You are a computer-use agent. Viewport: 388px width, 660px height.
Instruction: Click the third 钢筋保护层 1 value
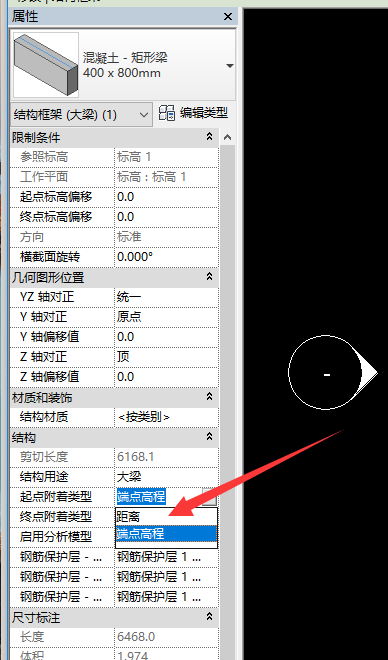(166, 597)
